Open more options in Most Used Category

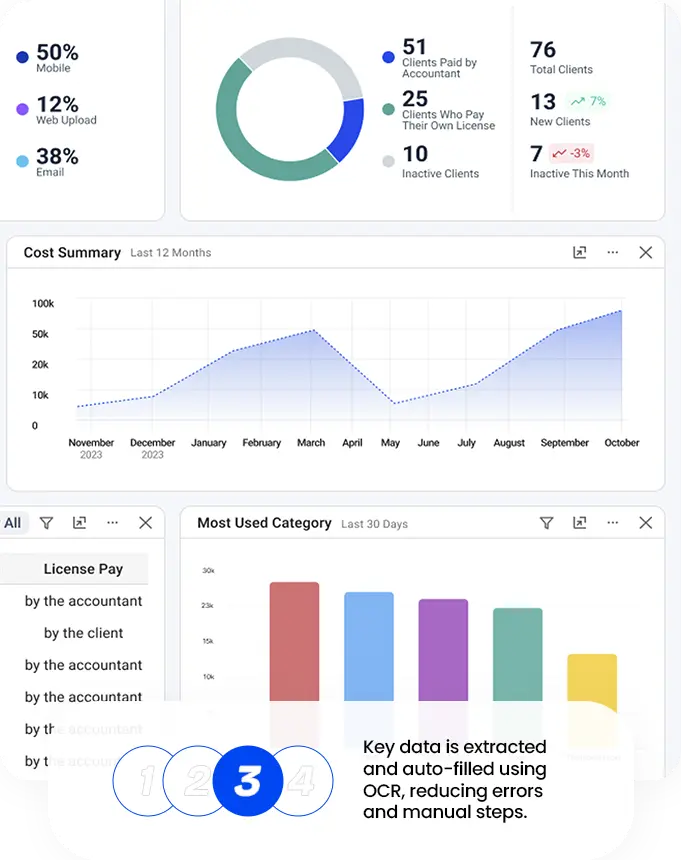tap(613, 523)
